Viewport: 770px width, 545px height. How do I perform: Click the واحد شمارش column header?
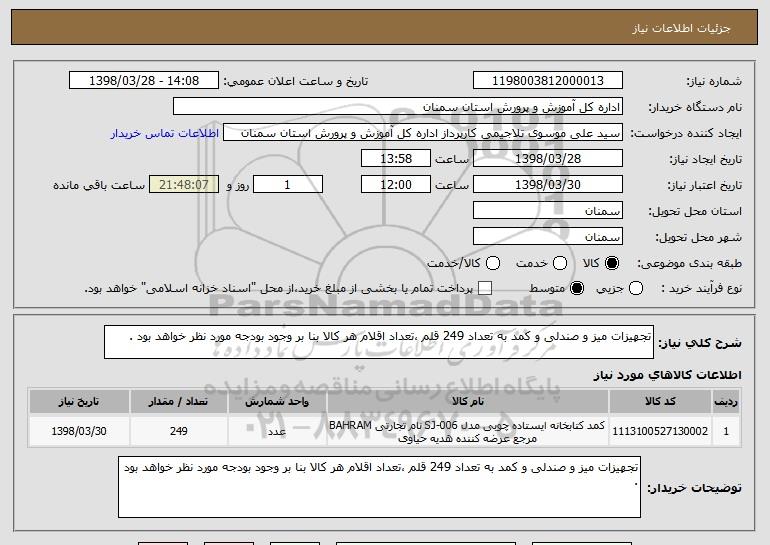[x=277, y=402]
